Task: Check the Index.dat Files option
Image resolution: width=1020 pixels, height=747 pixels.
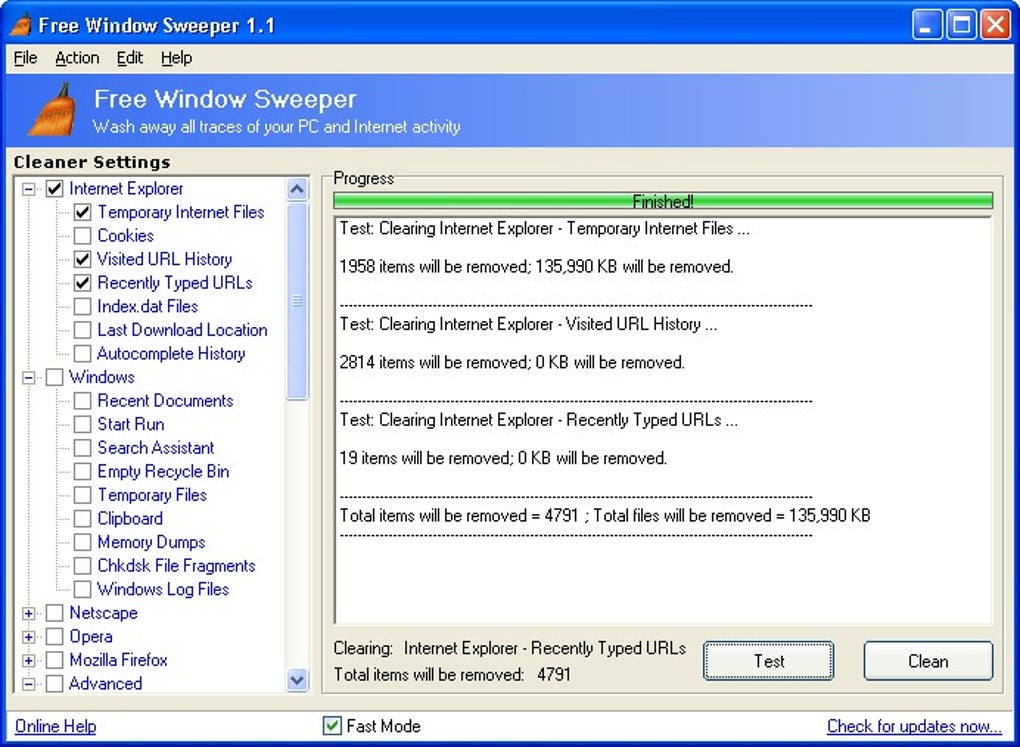Action: [82, 306]
